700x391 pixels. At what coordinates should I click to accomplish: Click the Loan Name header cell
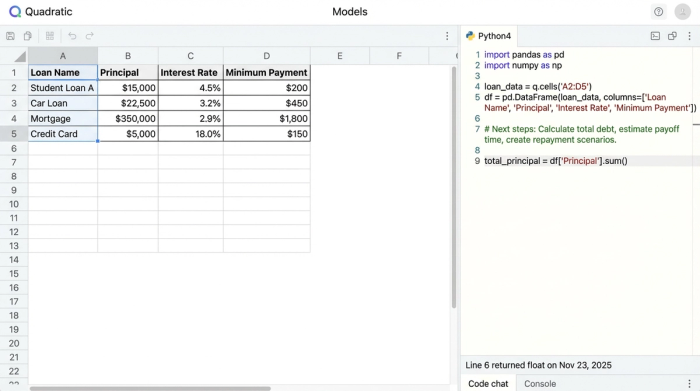63,72
